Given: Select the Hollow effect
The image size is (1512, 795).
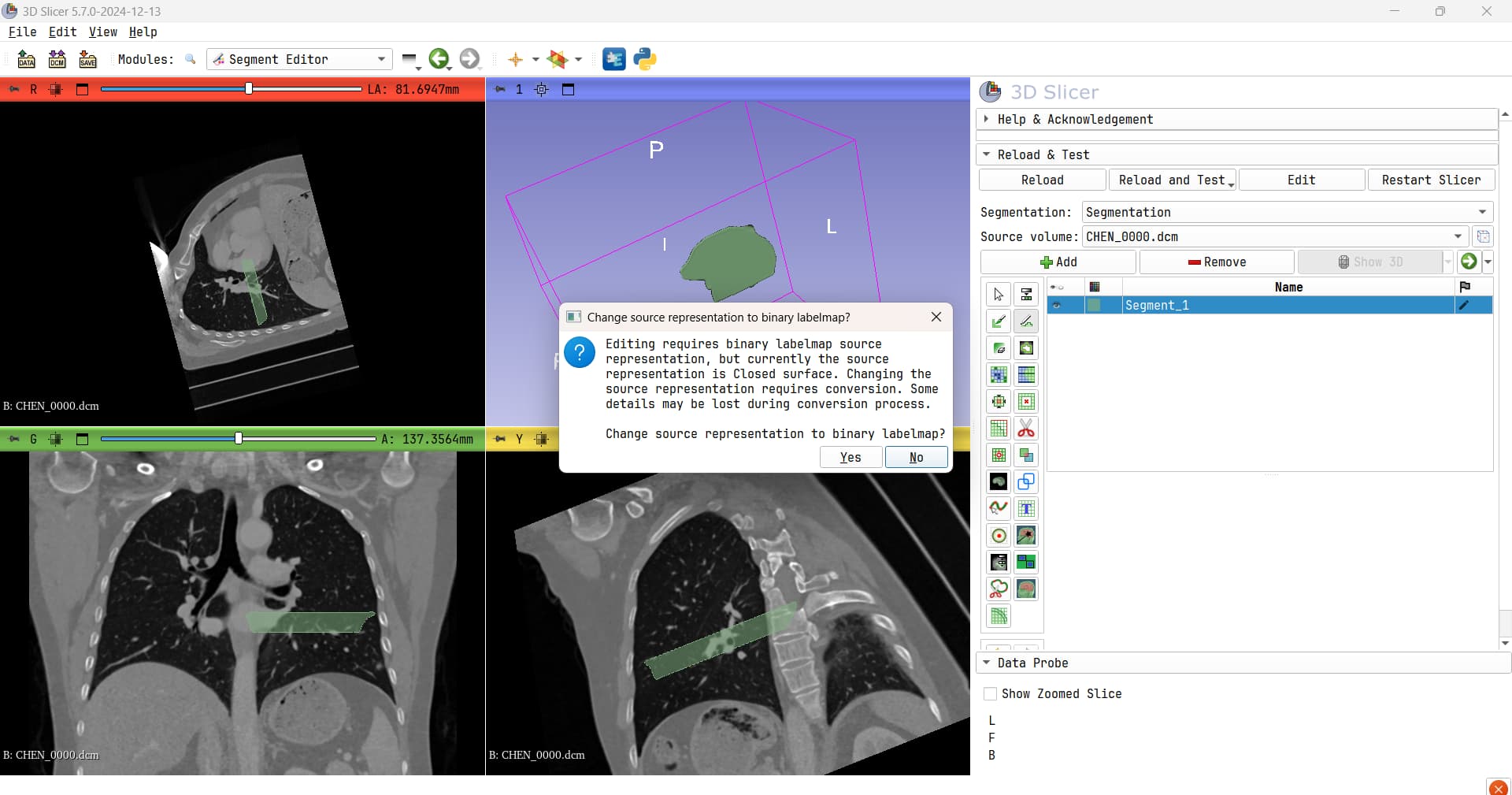Looking at the screenshot, I should click(1026, 402).
